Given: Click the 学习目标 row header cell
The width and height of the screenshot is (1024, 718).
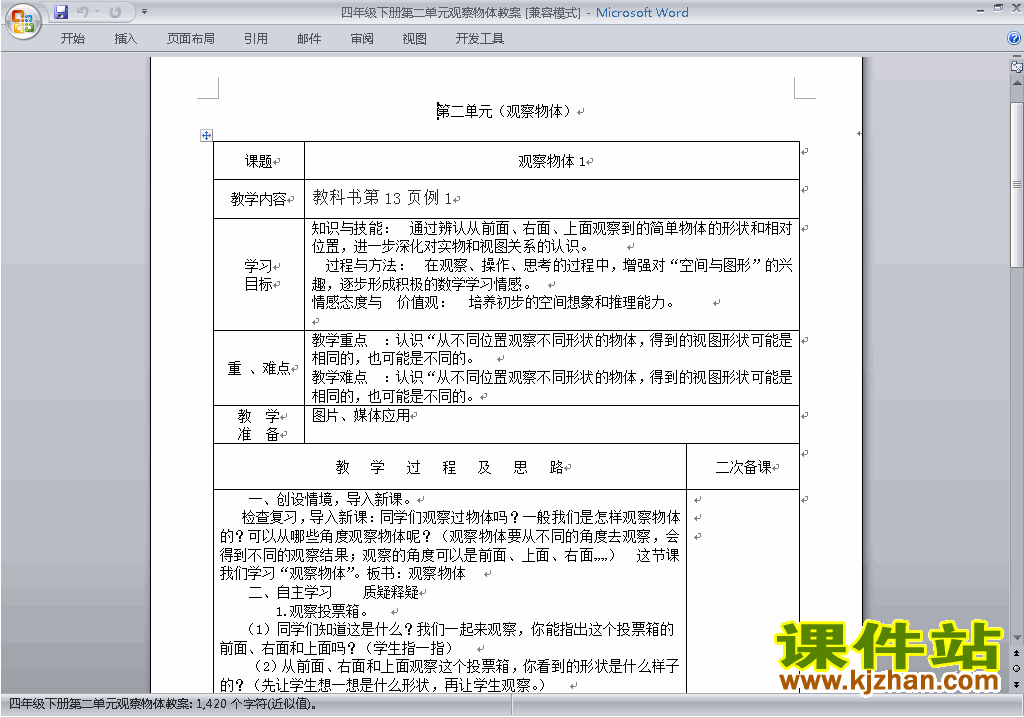Looking at the screenshot, I should coord(259,274).
